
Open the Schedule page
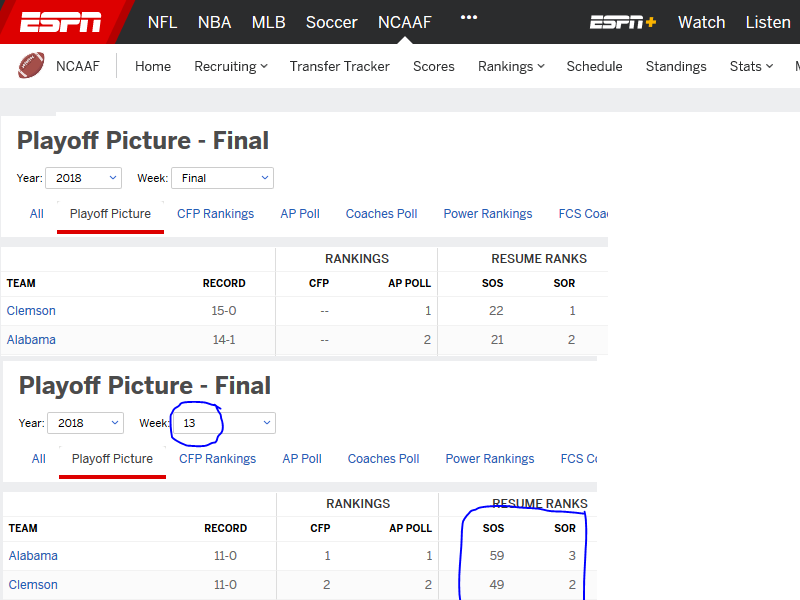[x=594, y=66]
